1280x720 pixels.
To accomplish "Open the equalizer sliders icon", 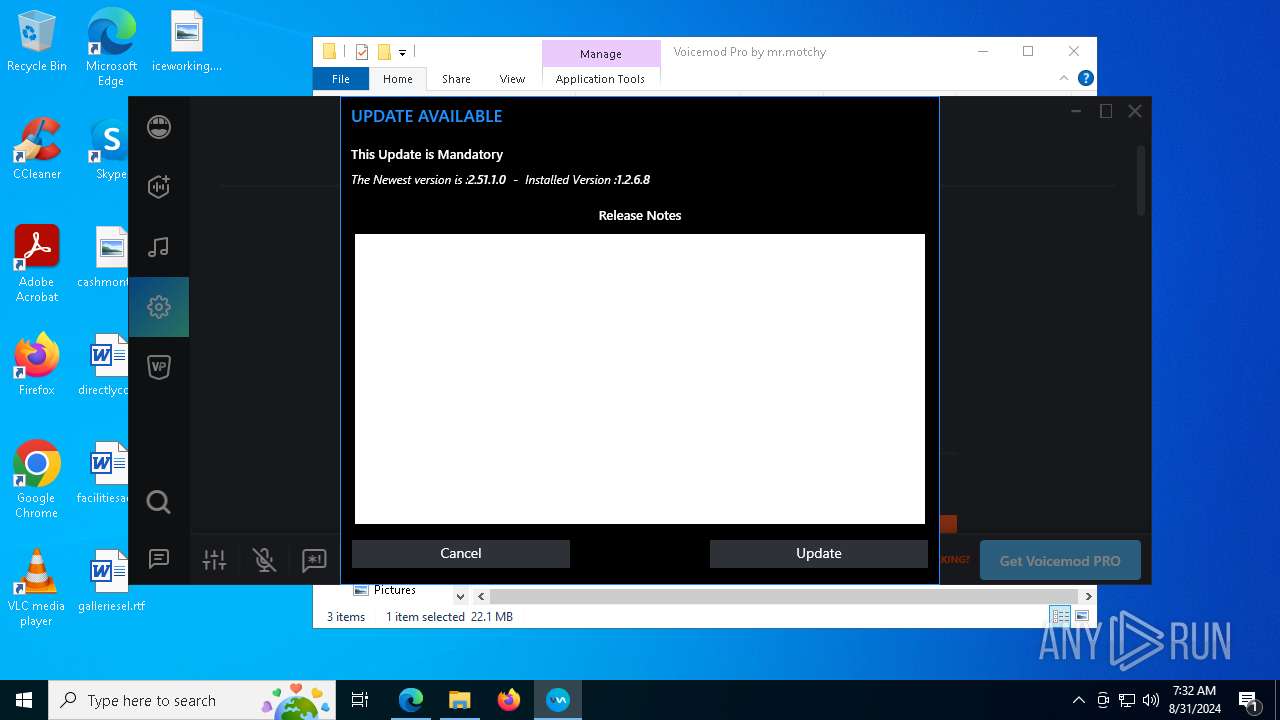I will click(215, 560).
